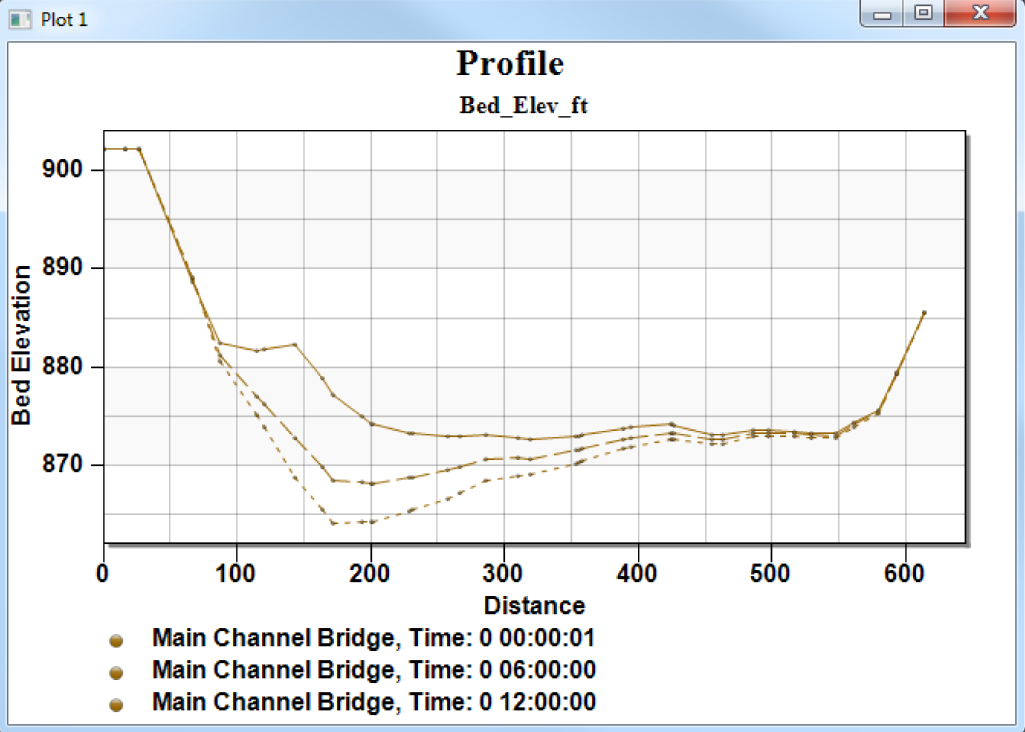Click the final data point at profile's right end
Screen dimensions: 1025x732
924,312
